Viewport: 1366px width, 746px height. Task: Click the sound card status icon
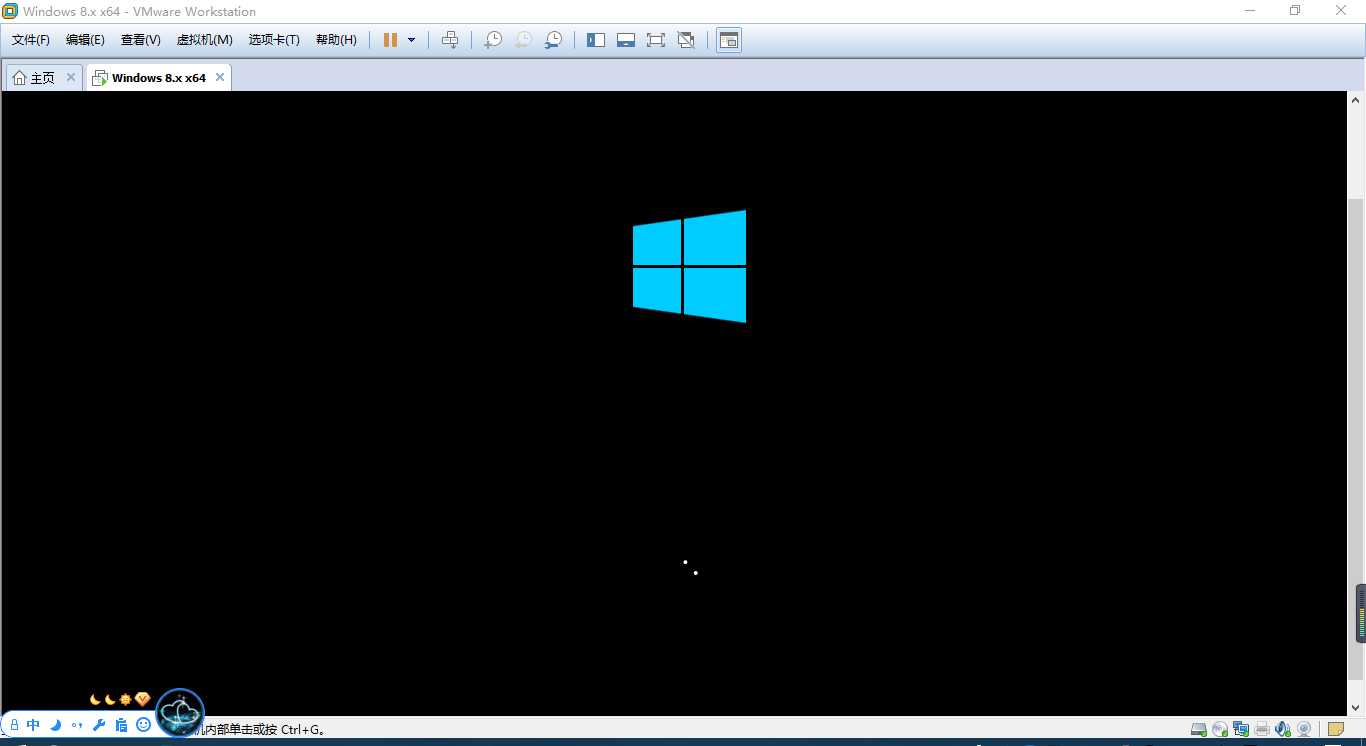(x=1283, y=729)
